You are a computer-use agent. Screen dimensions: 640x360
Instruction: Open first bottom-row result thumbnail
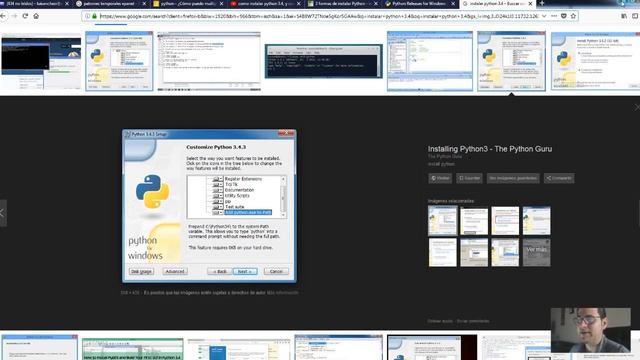coord(39,347)
